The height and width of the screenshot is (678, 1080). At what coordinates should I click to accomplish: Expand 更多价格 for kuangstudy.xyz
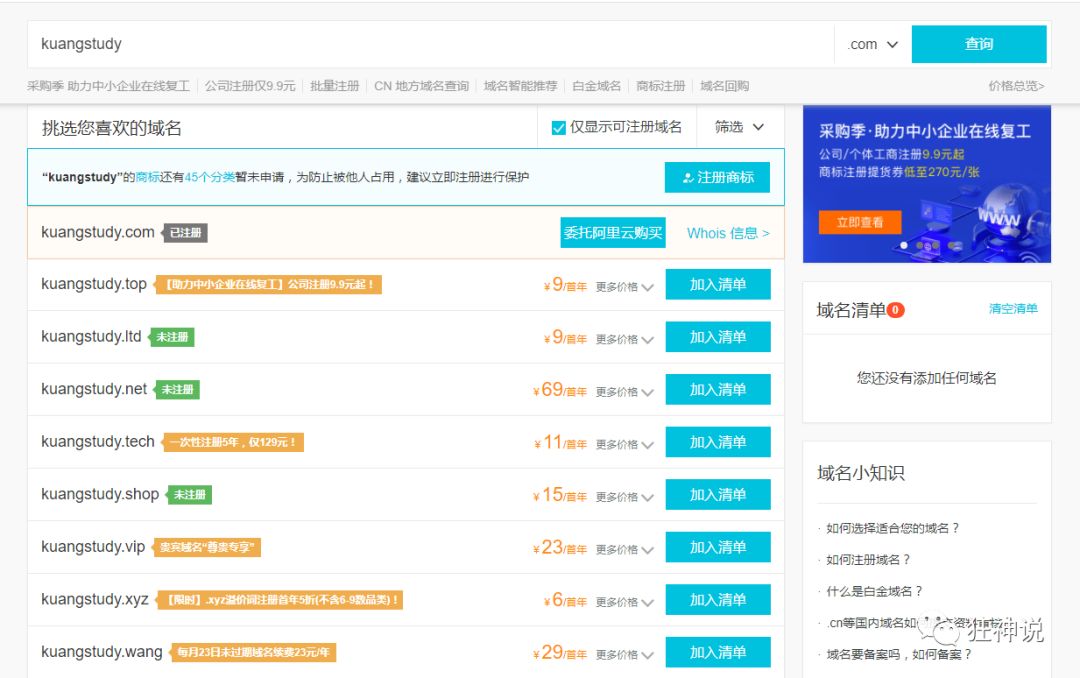[x=621, y=599]
